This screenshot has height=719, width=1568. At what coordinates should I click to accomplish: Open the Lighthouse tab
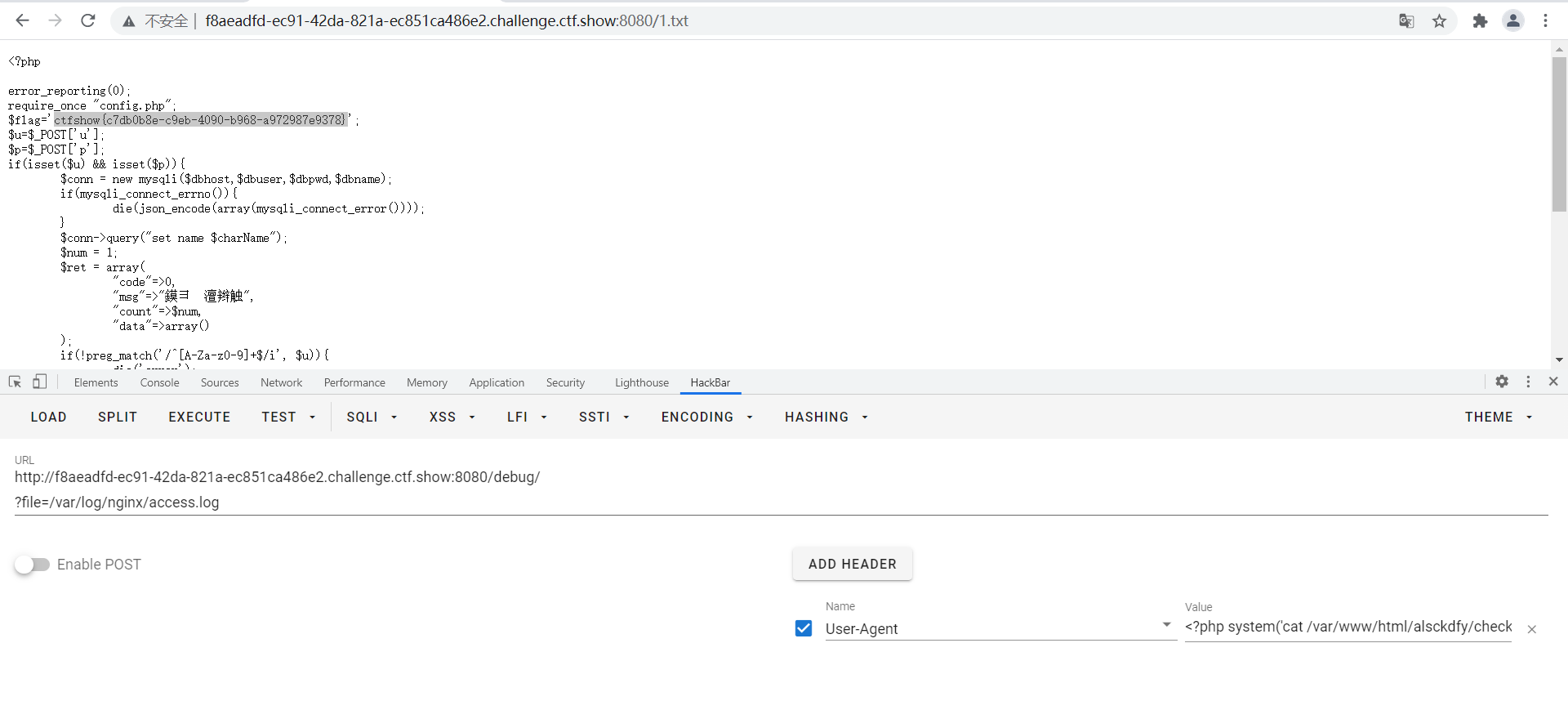(x=642, y=382)
